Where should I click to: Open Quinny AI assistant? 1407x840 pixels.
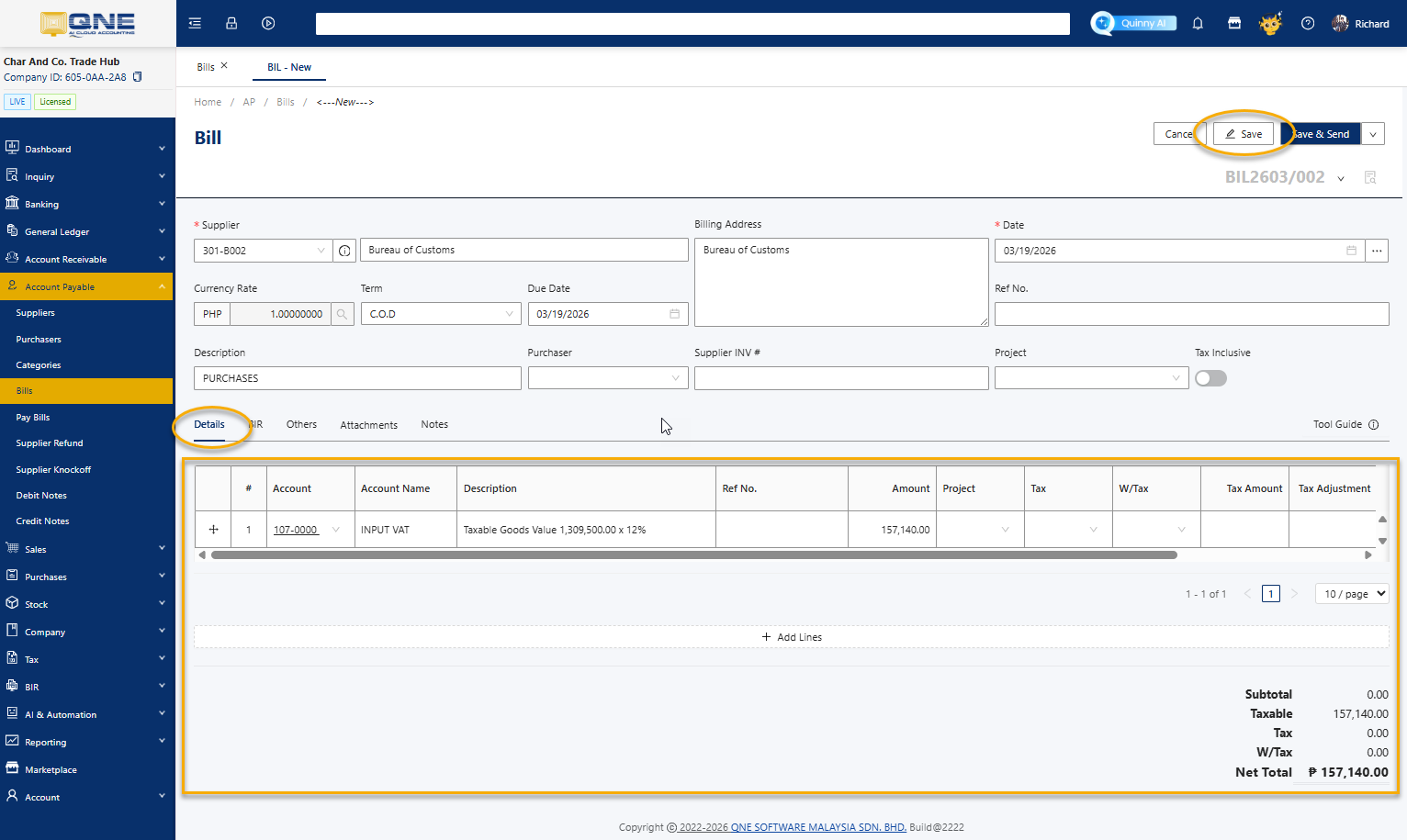pos(1133,23)
